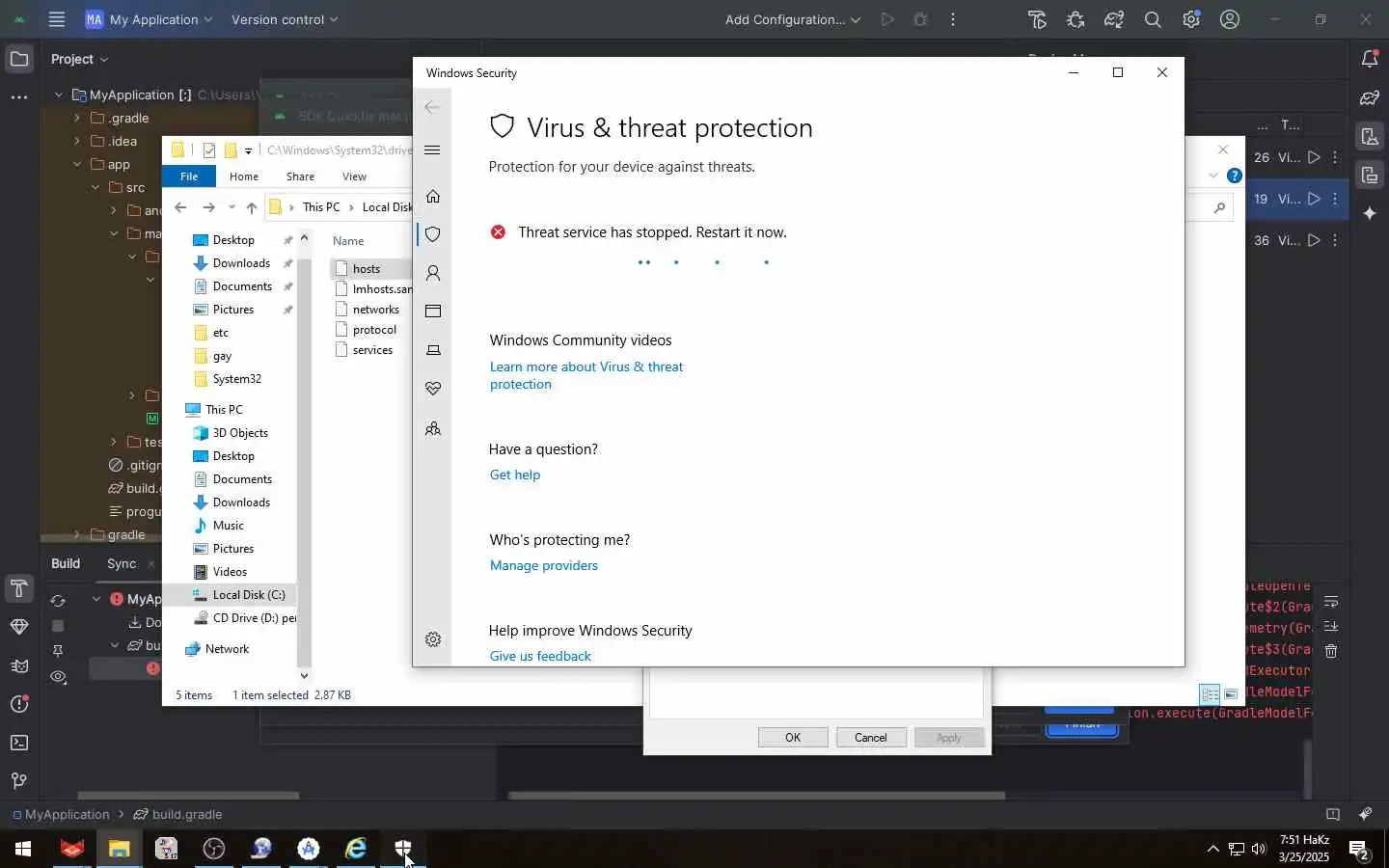Open Home ribbon tab in File Explorer
The width and height of the screenshot is (1389, 868).
(x=244, y=176)
